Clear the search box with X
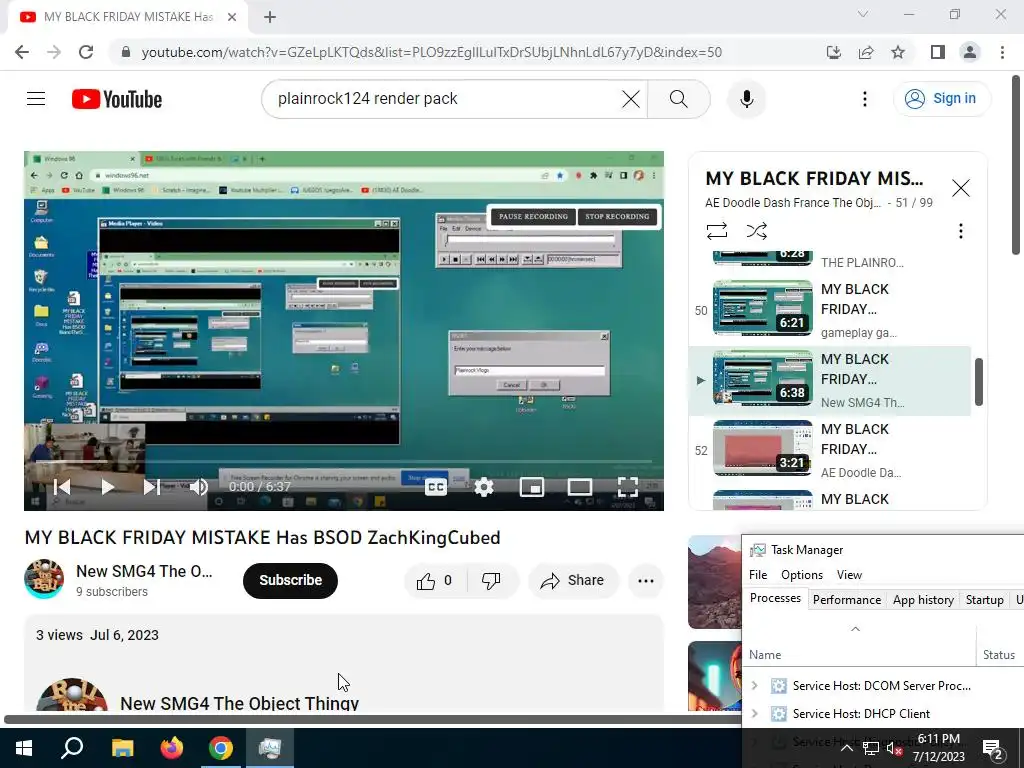 [631, 99]
